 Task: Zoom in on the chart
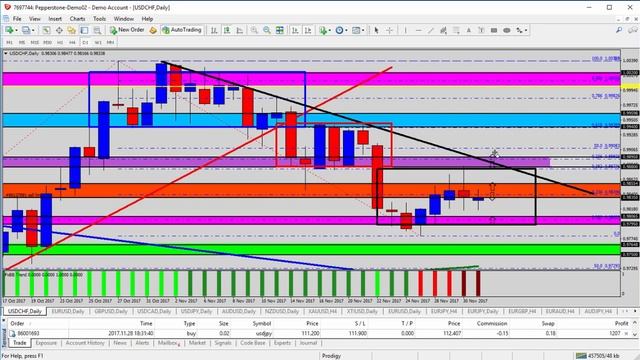click(254, 30)
